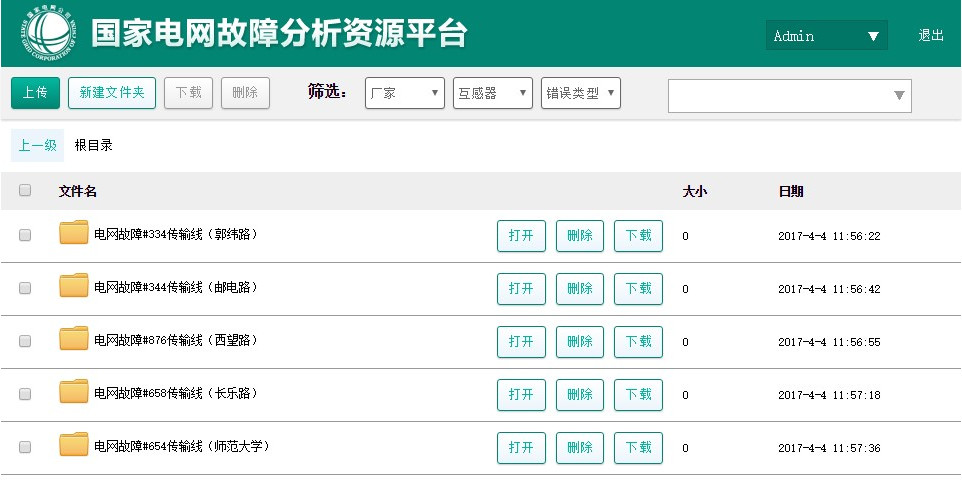Open the 错误类型 filter dropdown
Image resolution: width=962 pixels, height=481 pixels.
point(581,93)
